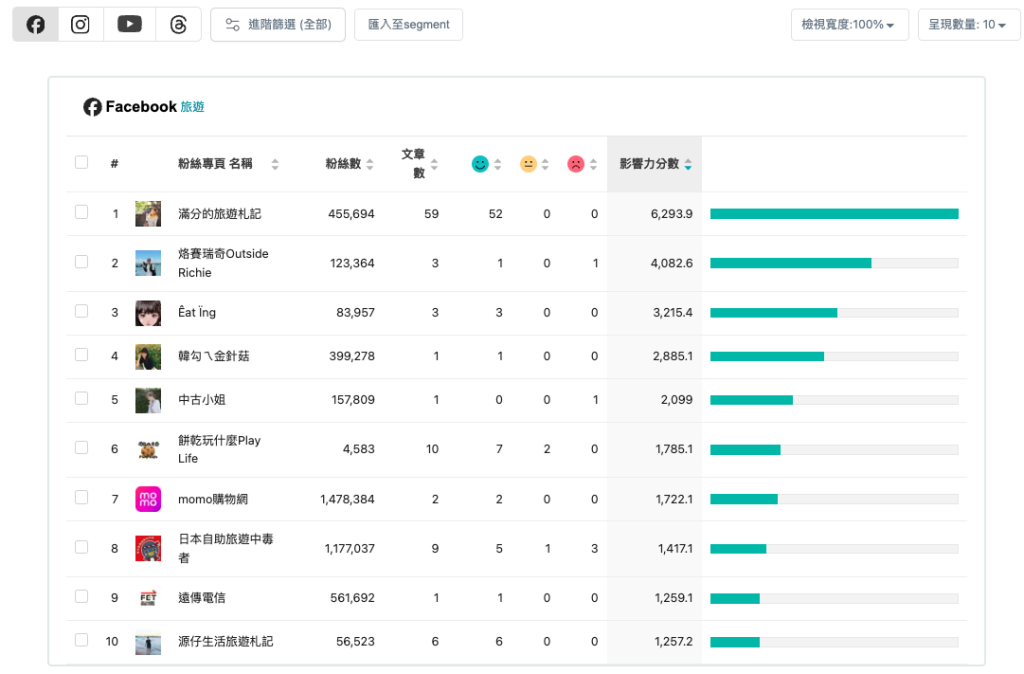
Task: Sort the table by 文章數 column
Action: coord(419,163)
